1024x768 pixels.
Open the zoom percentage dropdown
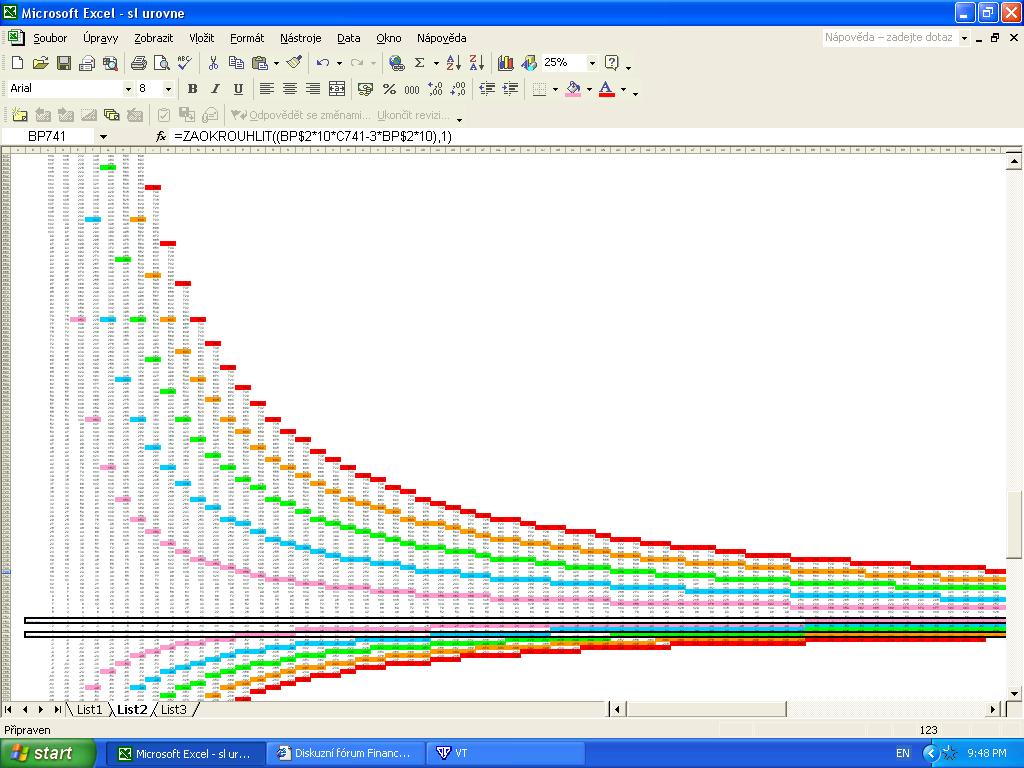(592, 63)
